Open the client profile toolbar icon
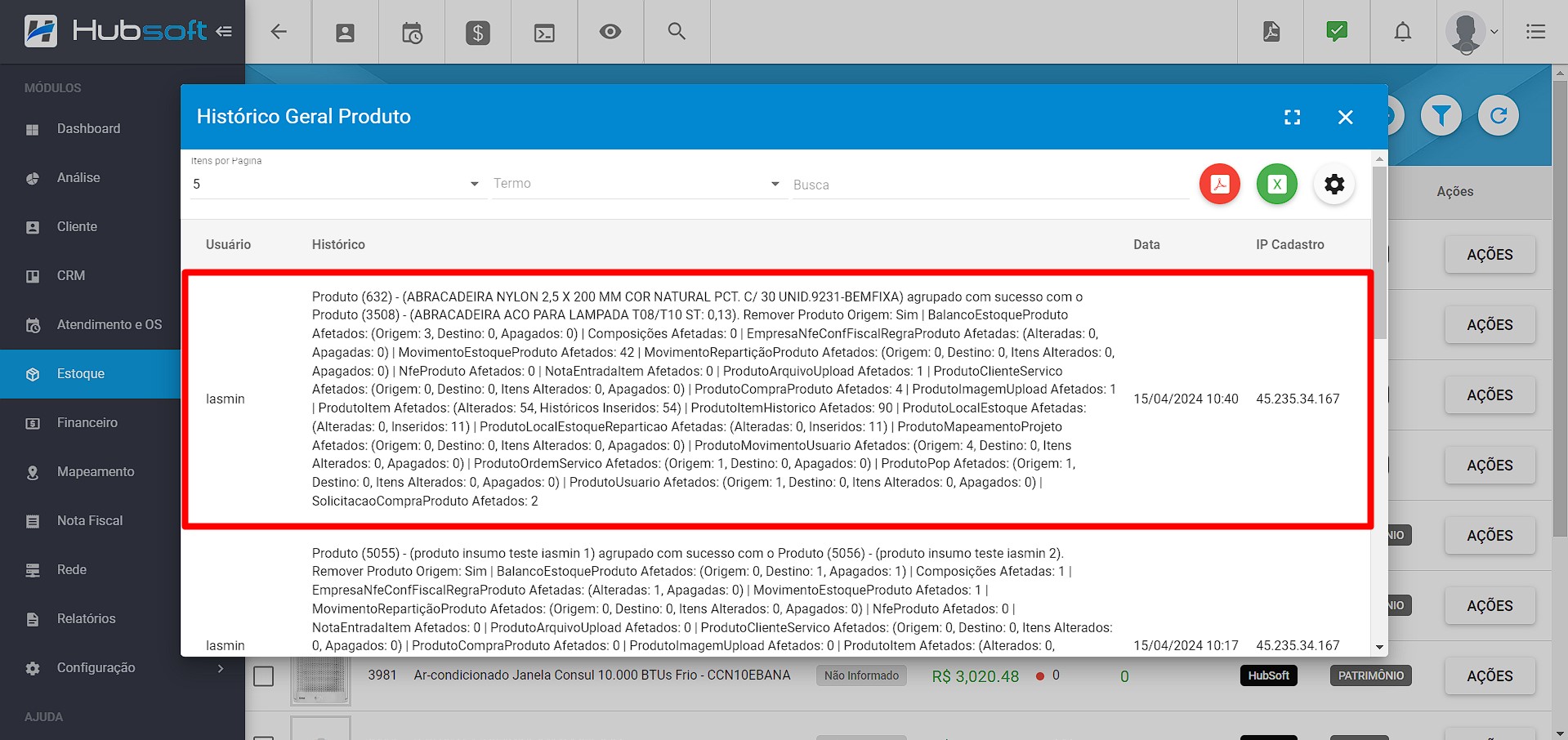 click(346, 33)
